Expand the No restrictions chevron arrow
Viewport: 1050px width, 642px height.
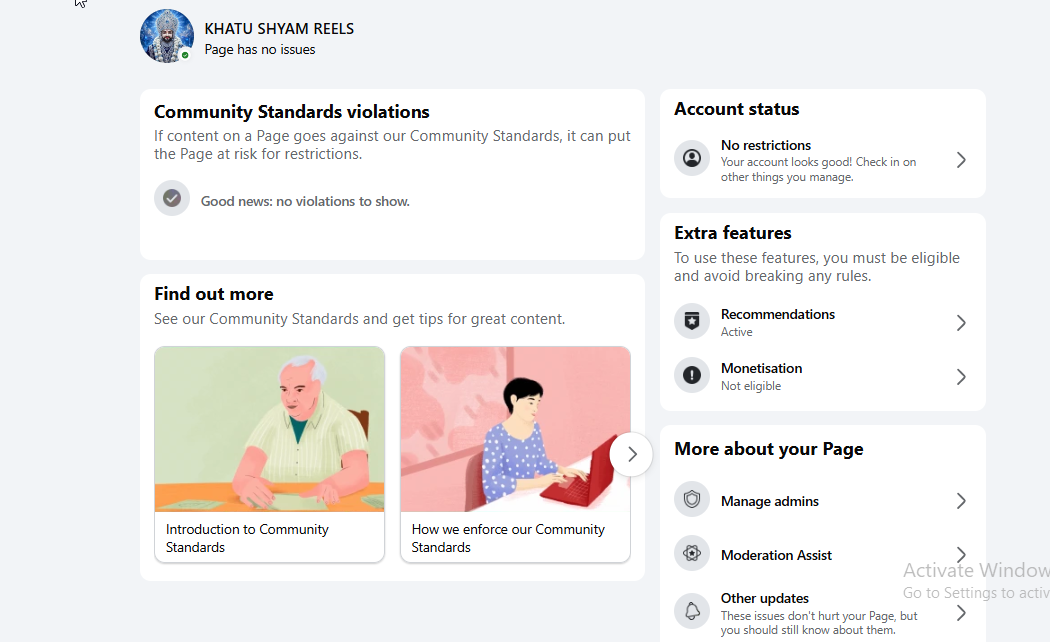961,160
